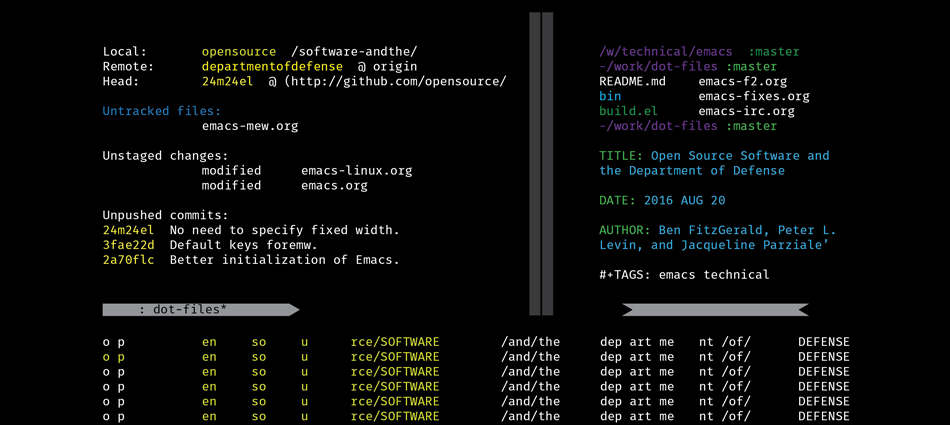Viewport: 950px width, 425px height.
Task: Select the date value "2016 AUG 20"
Action: click(684, 201)
